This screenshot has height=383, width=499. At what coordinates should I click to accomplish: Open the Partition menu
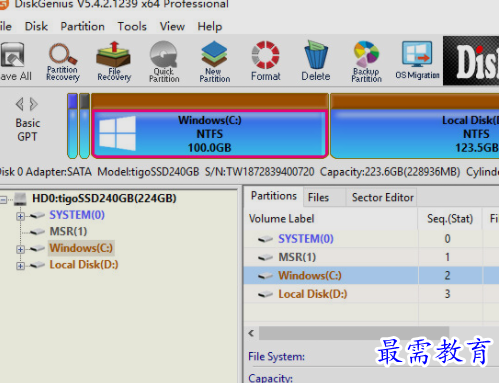[x=82, y=26]
